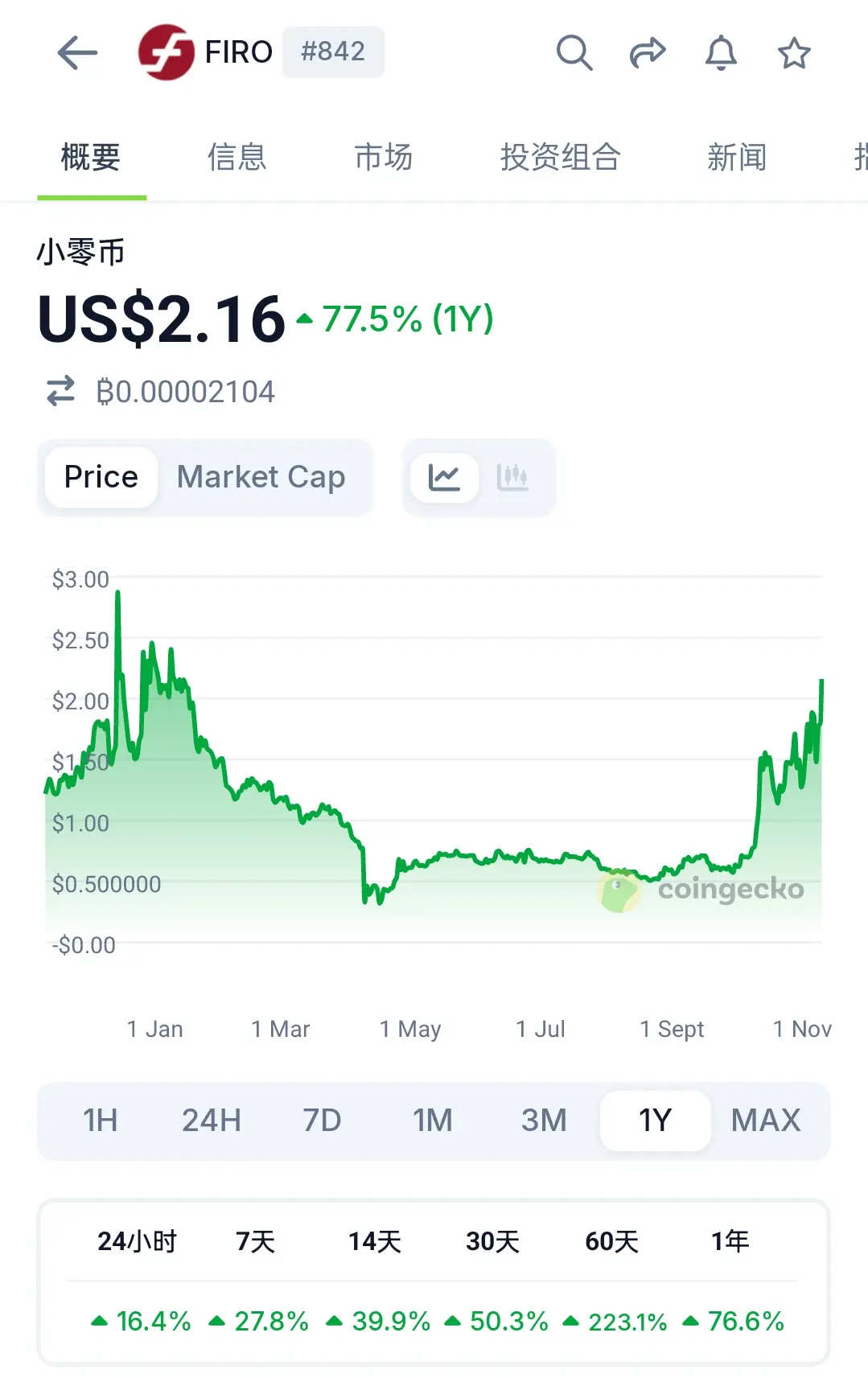Select the 7D time range
Viewport: 868px width, 1378px height.
322,1120
